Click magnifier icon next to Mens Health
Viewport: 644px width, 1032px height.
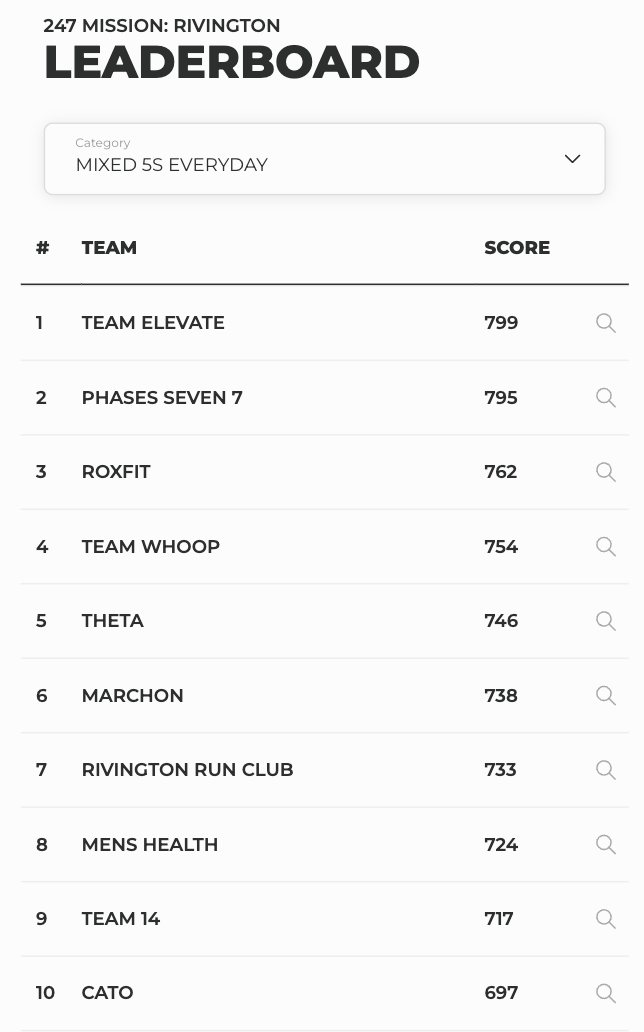click(606, 844)
